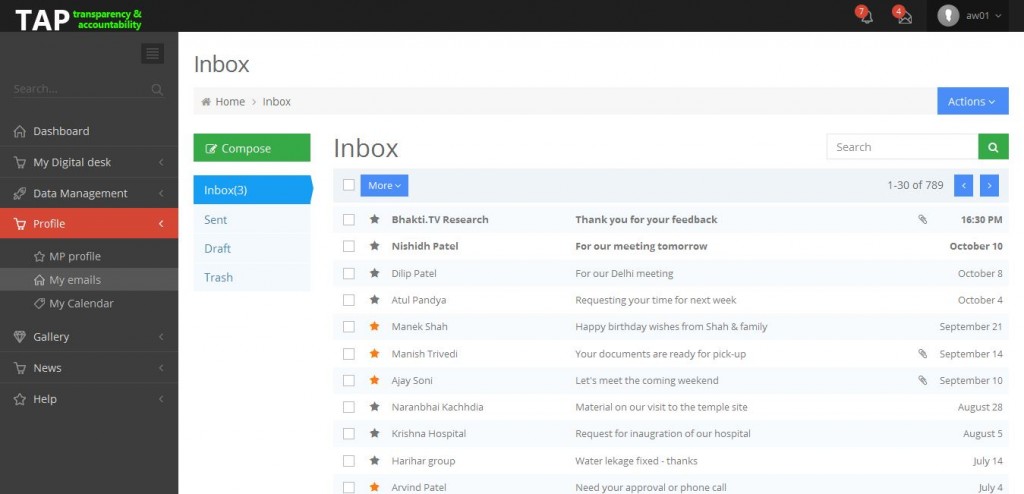Unstar the Manek Shah email
This screenshot has height=494, width=1024.
pos(374,327)
